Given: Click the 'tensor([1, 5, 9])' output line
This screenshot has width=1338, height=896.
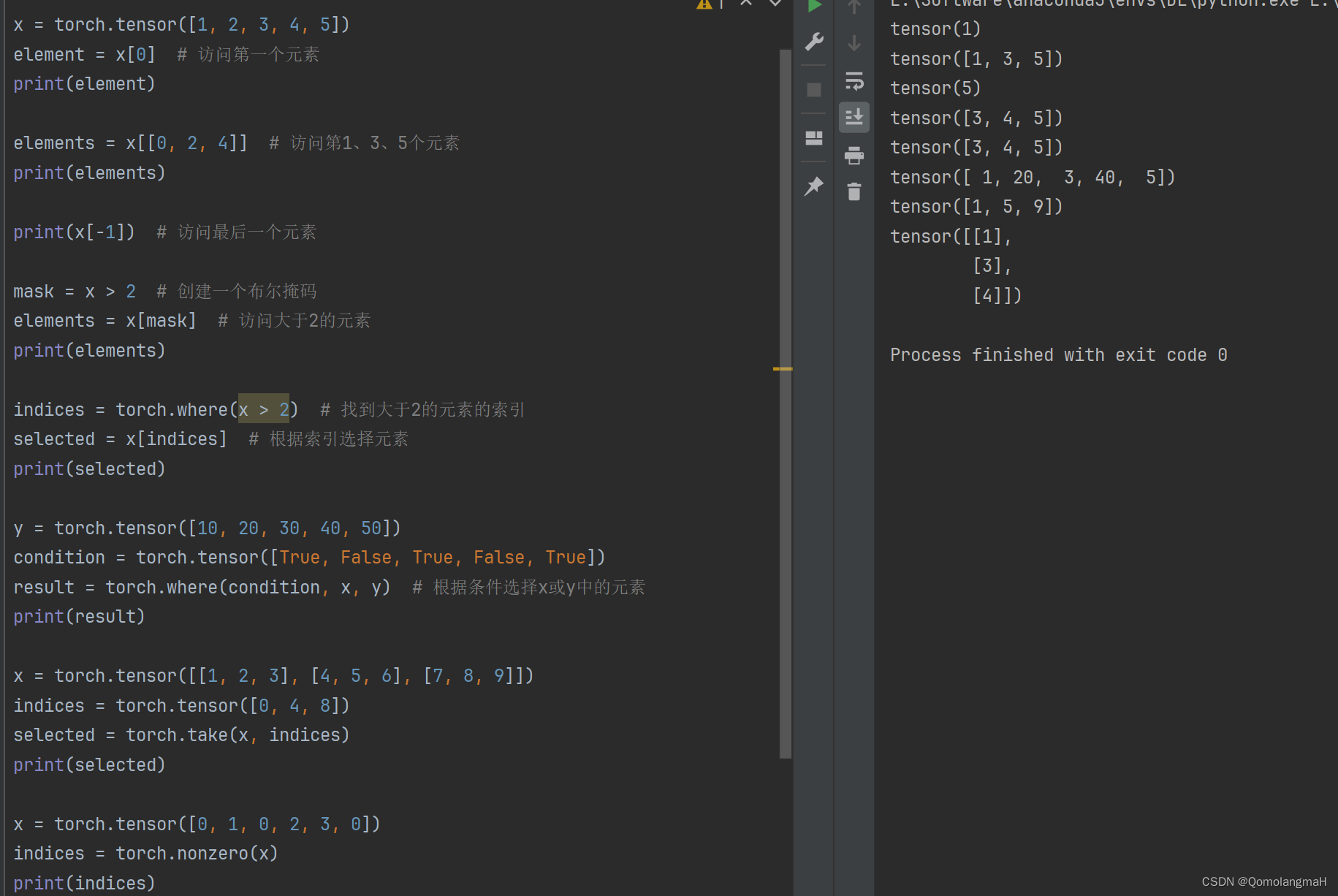Looking at the screenshot, I should pos(976,207).
